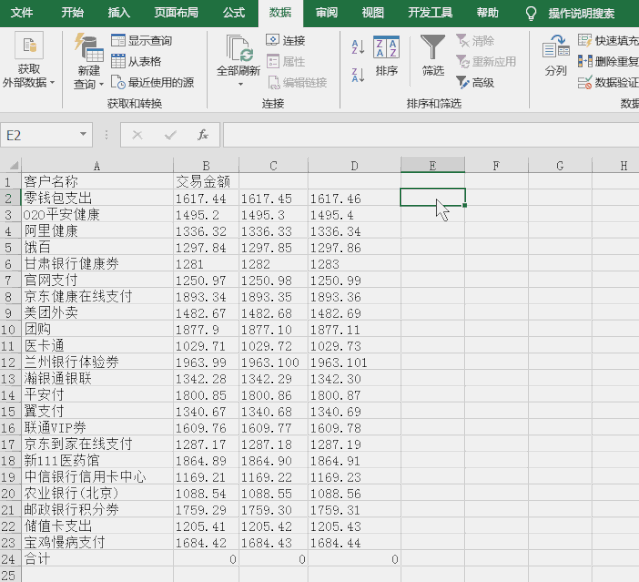Open the 获取外部数据 dropdown
The image size is (639, 582).
point(29,61)
